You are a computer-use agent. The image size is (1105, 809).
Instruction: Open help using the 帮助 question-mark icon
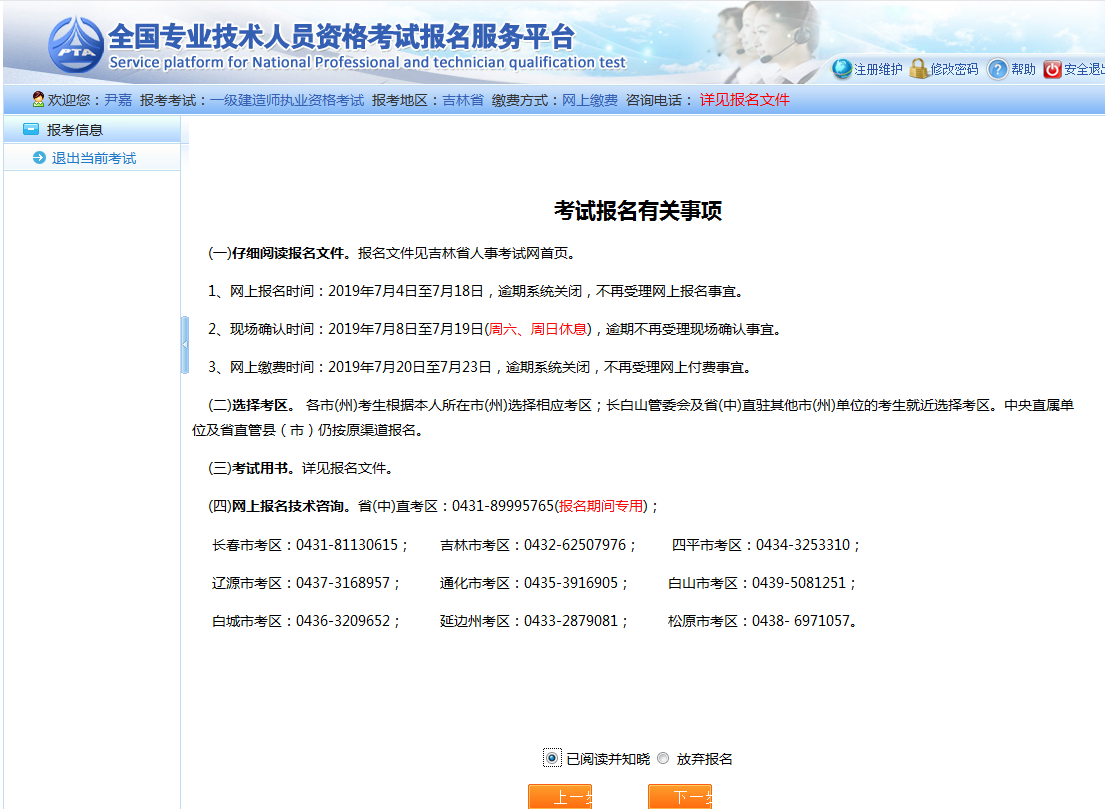click(996, 70)
